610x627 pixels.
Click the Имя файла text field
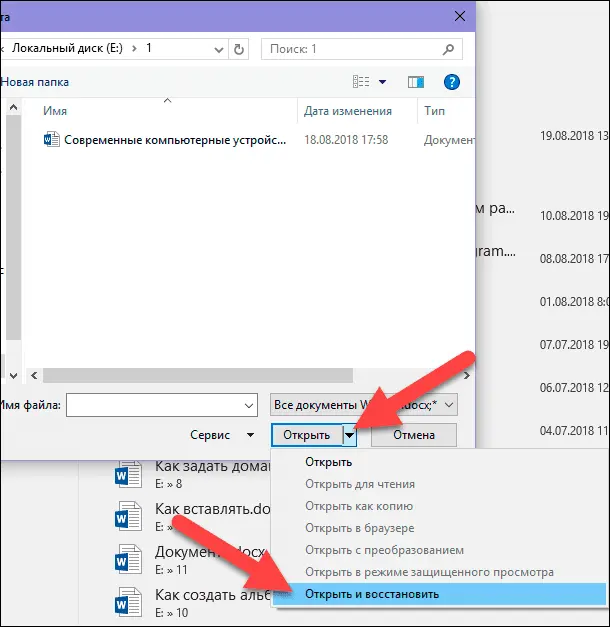click(x=160, y=405)
